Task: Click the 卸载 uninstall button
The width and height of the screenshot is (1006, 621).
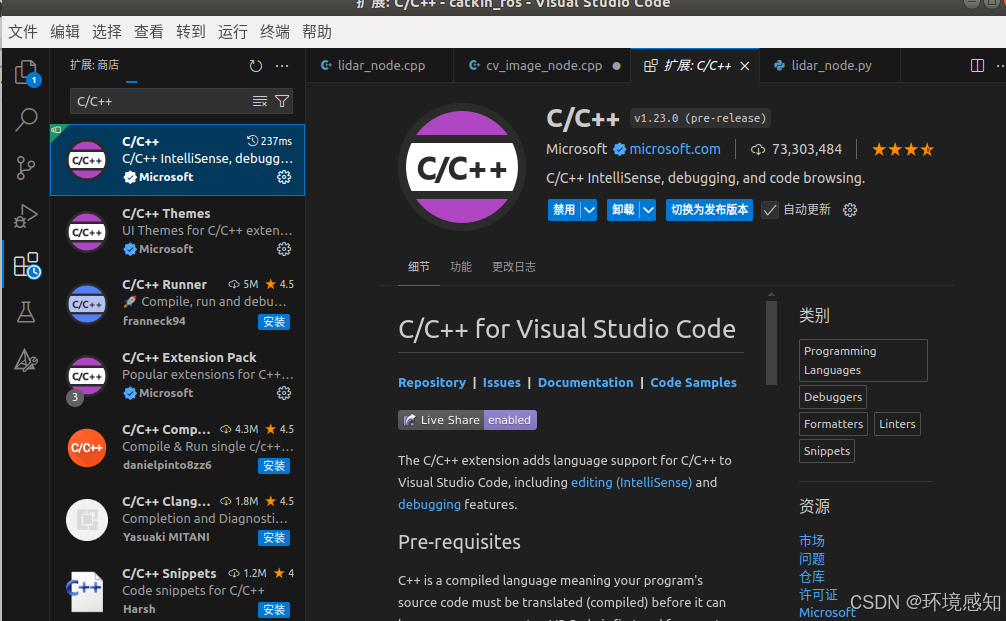Action: [x=622, y=210]
